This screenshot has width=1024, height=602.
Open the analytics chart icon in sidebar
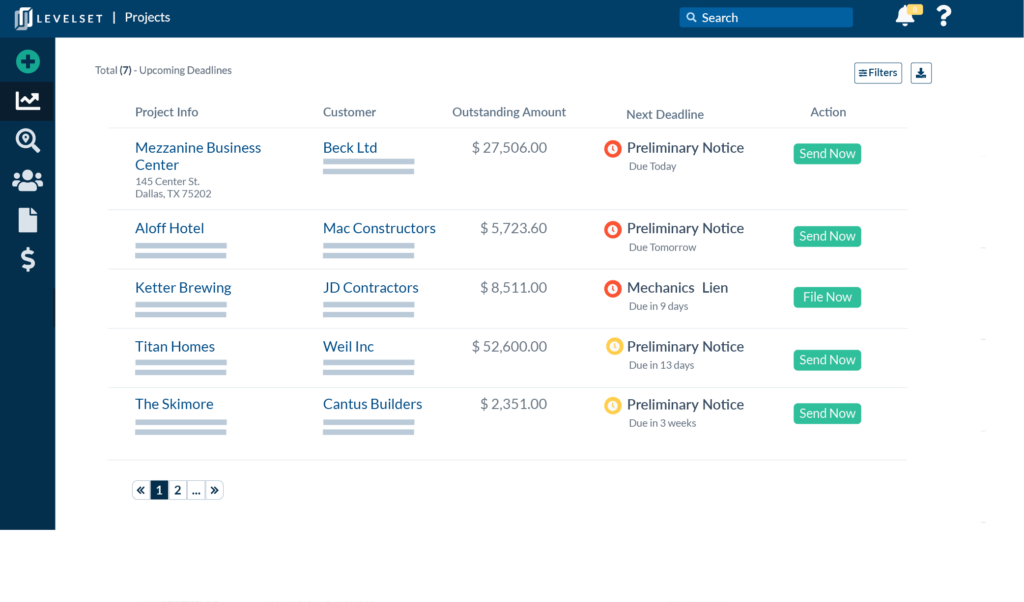pyautogui.click(x=28, y=100)
